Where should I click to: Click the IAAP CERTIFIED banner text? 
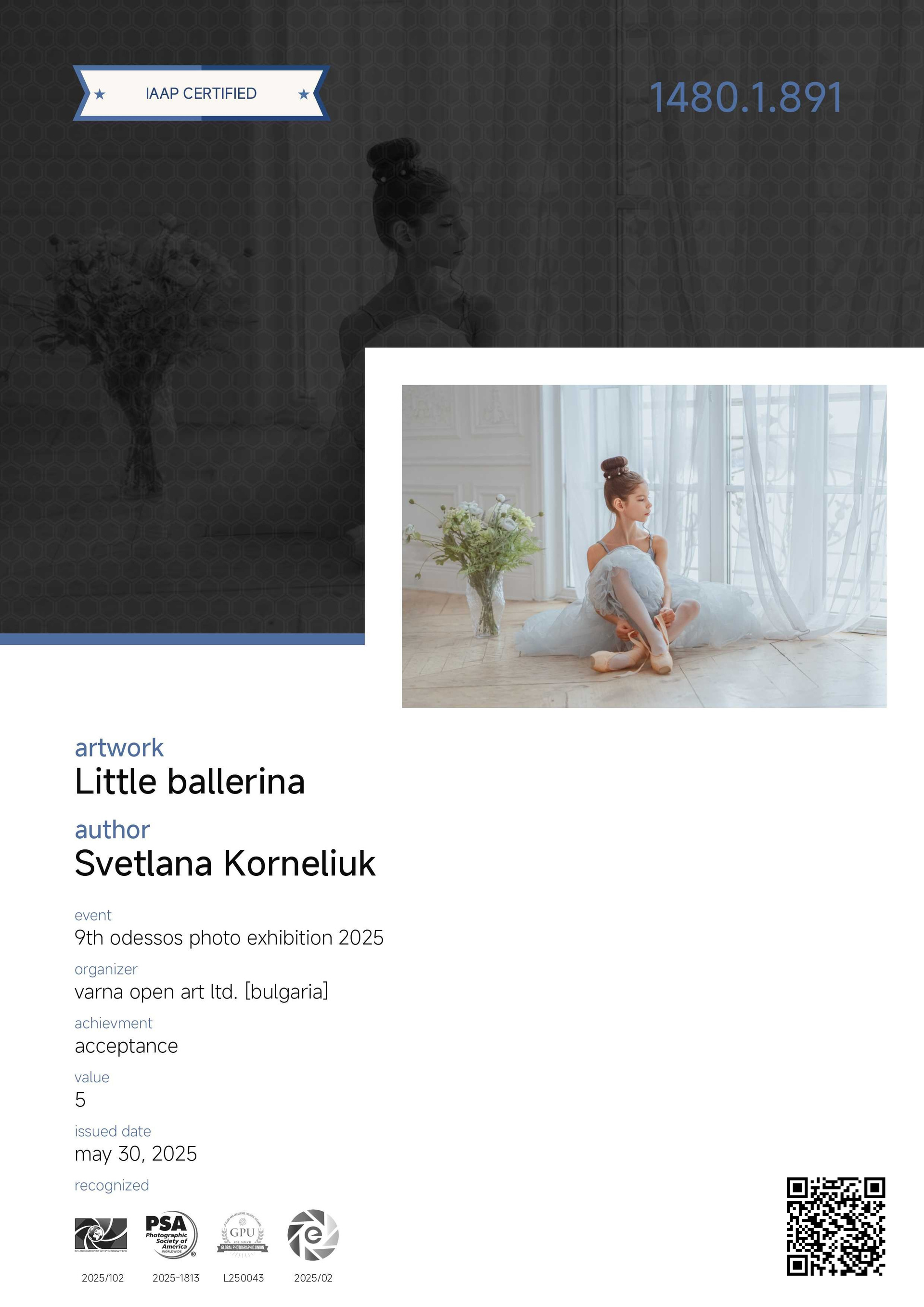(x=201, y=93)
